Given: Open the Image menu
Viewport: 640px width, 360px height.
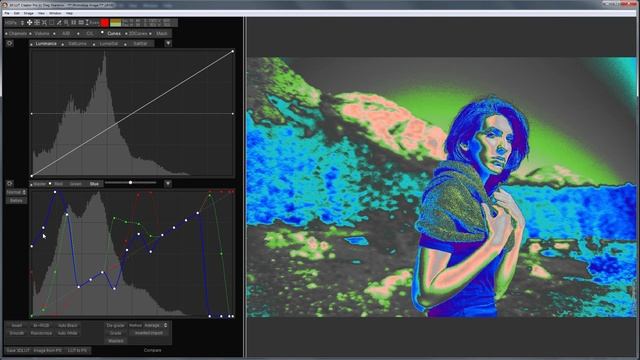Looking at the screenshot, I should click(29, 13).
